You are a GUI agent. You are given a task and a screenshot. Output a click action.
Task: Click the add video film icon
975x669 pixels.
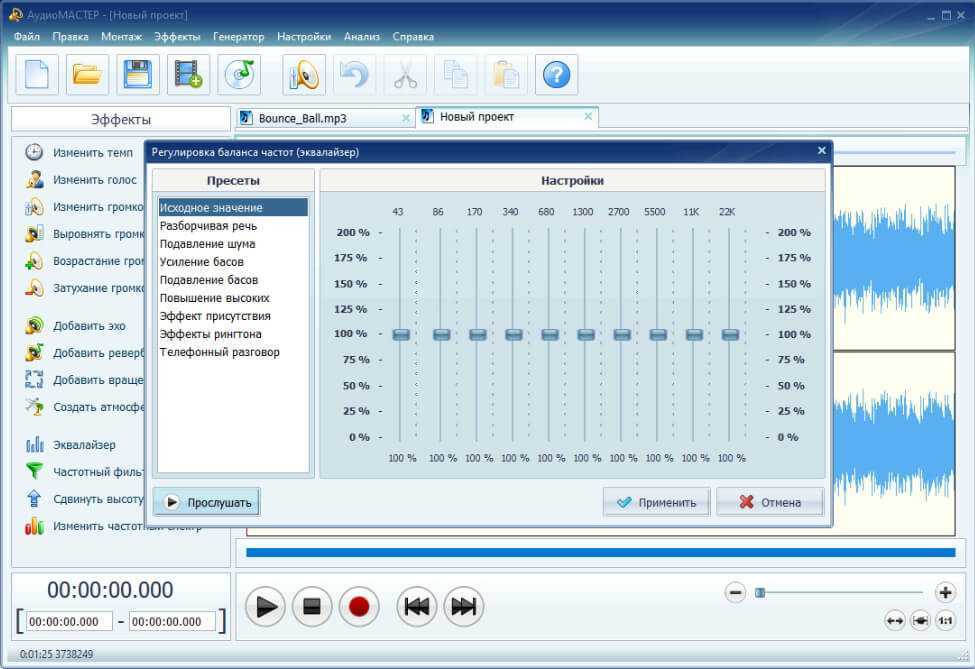(x=188, y=75)
